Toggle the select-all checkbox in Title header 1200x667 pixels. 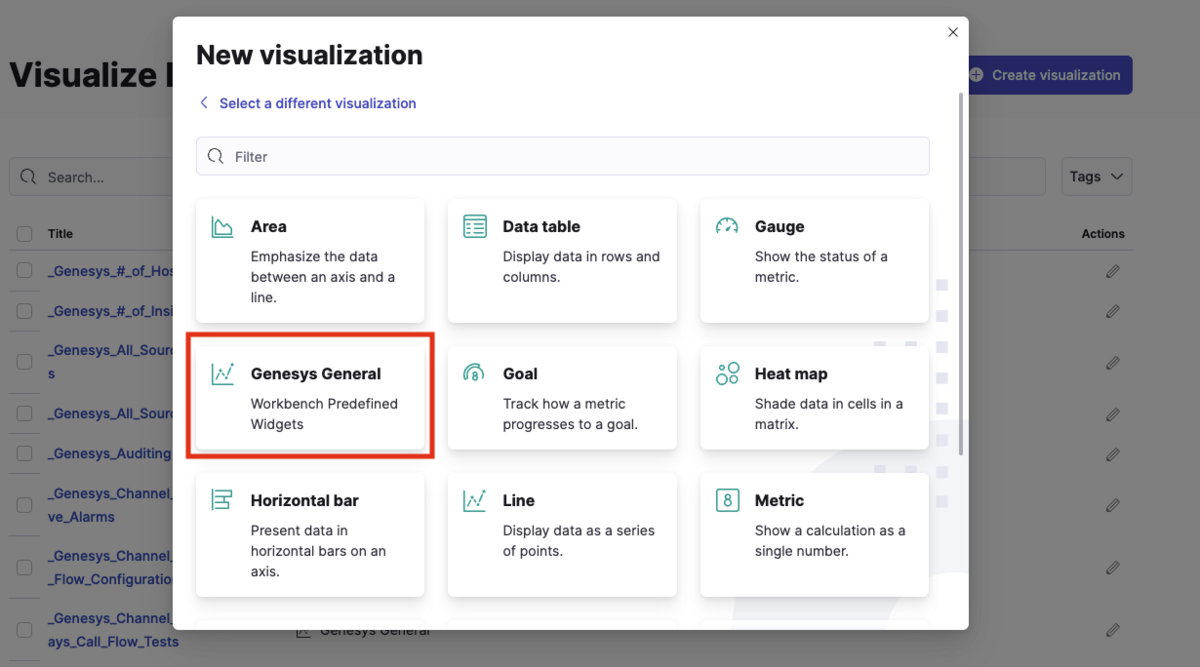24,234
